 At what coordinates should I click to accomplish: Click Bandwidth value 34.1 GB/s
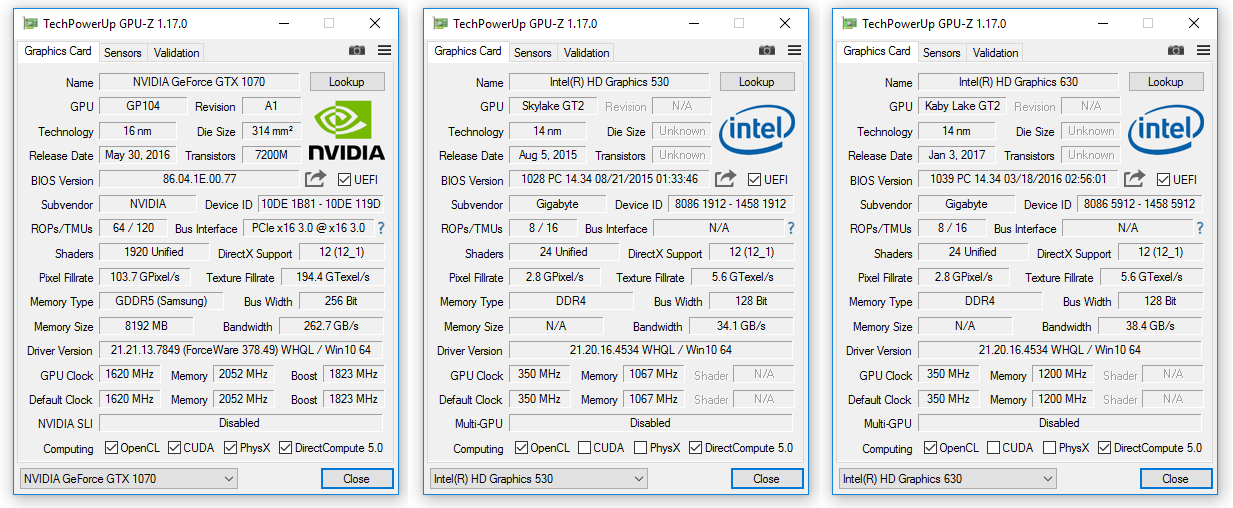(x=741, y=326)
